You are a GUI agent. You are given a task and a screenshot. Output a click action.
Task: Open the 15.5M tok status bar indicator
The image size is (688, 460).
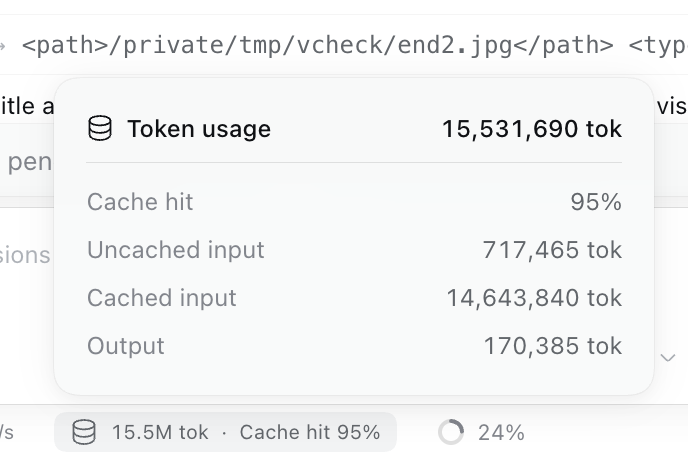pos(226,432)
